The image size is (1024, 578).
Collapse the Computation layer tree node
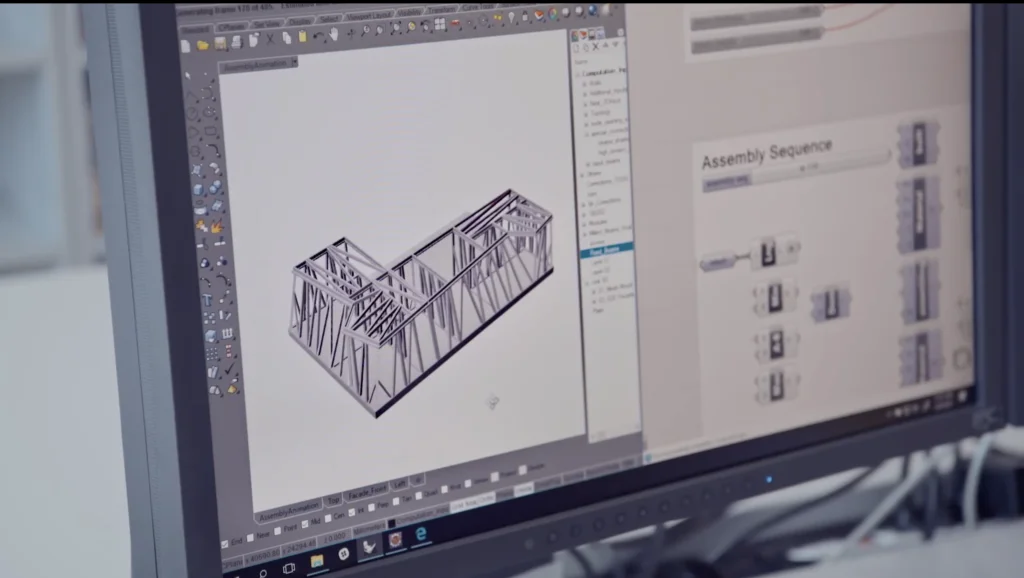tap(578, 73)
